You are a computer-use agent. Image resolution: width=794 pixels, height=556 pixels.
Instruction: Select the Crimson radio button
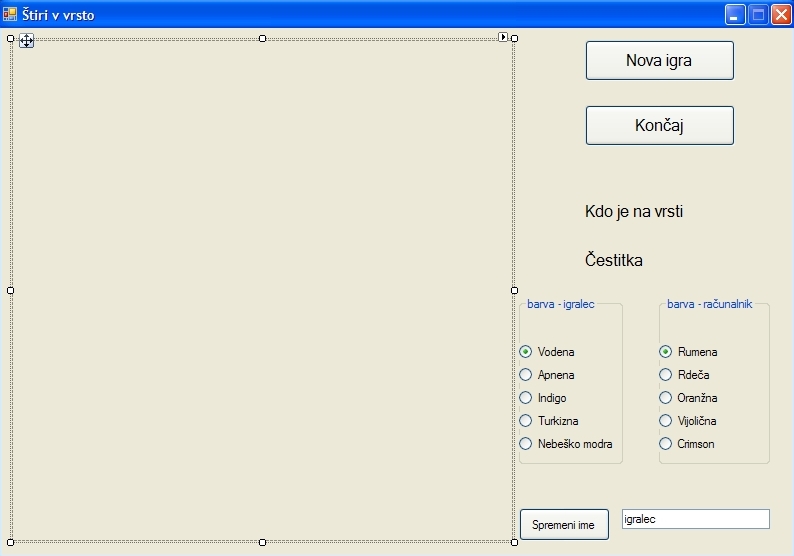666,444
